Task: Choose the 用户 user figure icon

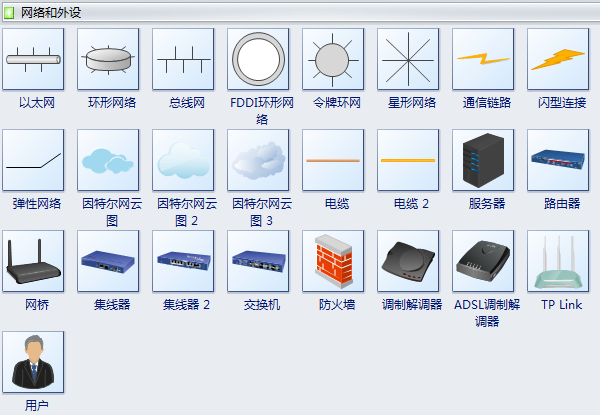Action: [33, 362]
